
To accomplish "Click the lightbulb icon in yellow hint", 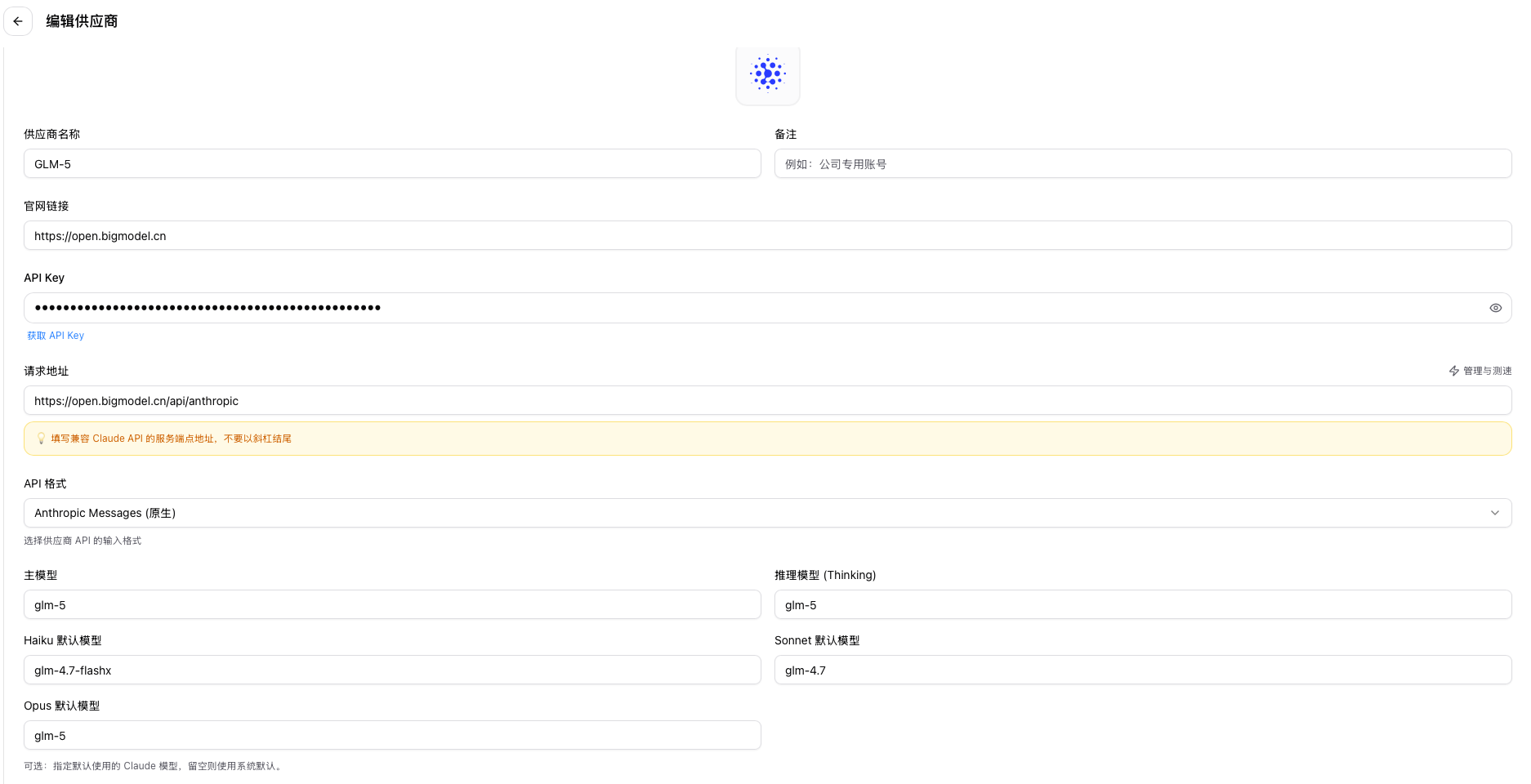I will pyautogui.click(x=41, y=439).
